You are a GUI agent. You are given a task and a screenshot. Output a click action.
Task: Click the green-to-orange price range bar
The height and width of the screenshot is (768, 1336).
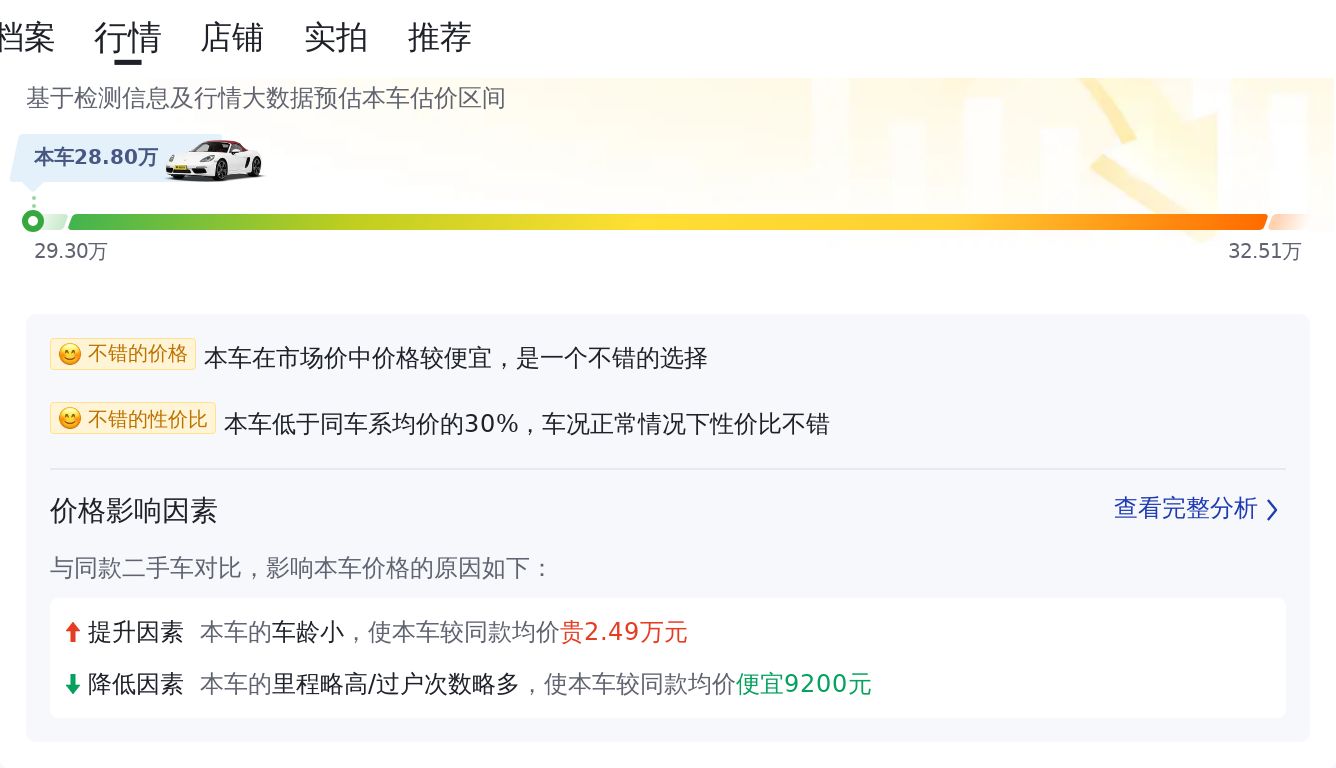(x=668, y=222)
